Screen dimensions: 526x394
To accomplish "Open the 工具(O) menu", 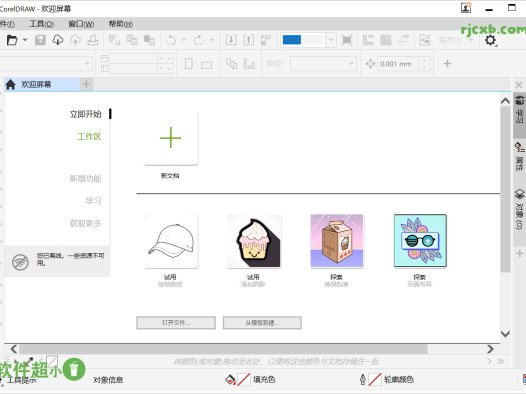I will click(x=42, y=24).
